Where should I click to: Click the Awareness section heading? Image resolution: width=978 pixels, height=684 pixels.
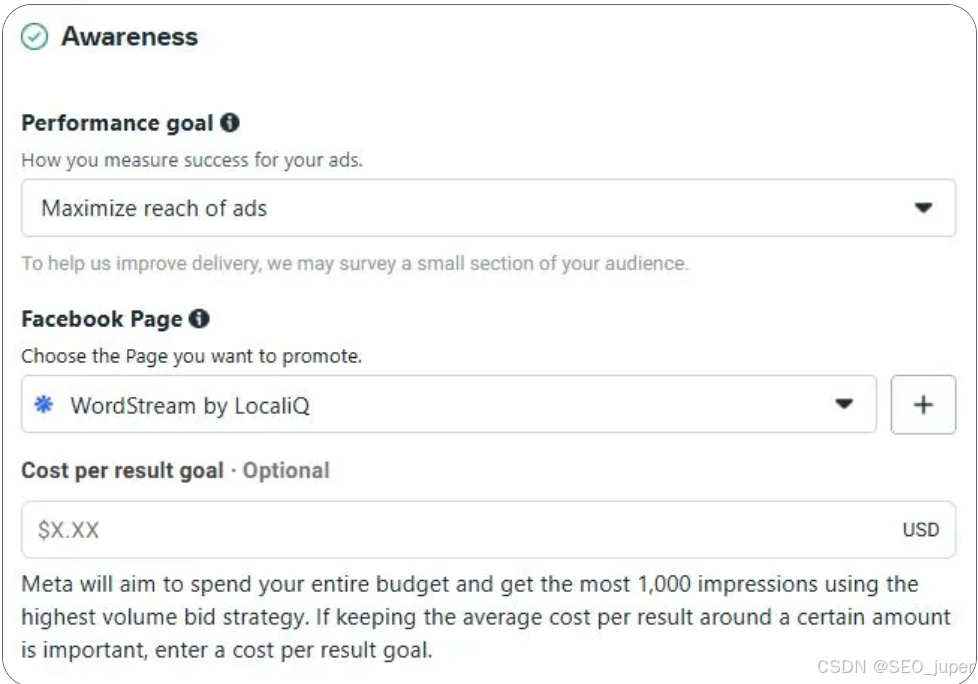(130, 37)
